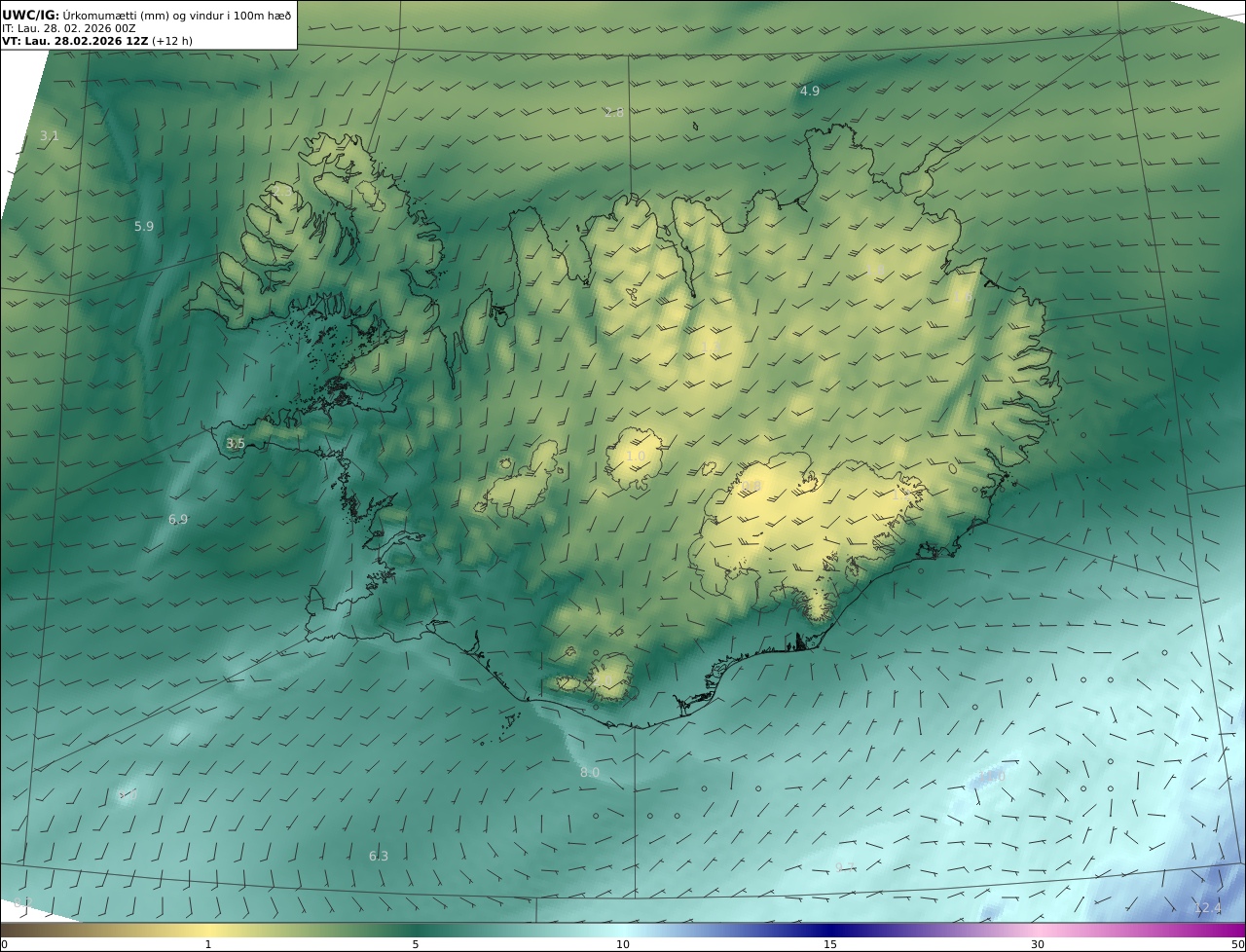The height and width of the screenshot is (952, 1246).
Task: Select the 5.9 value label west of Westfjords
Action: (144, 227)
